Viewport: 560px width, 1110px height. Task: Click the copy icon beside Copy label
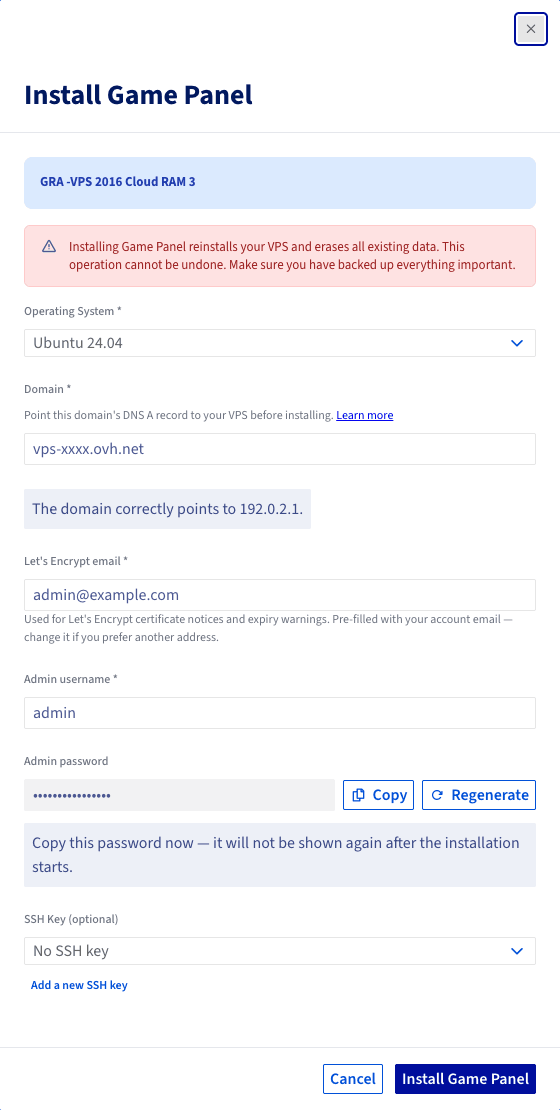pos(360,795)
